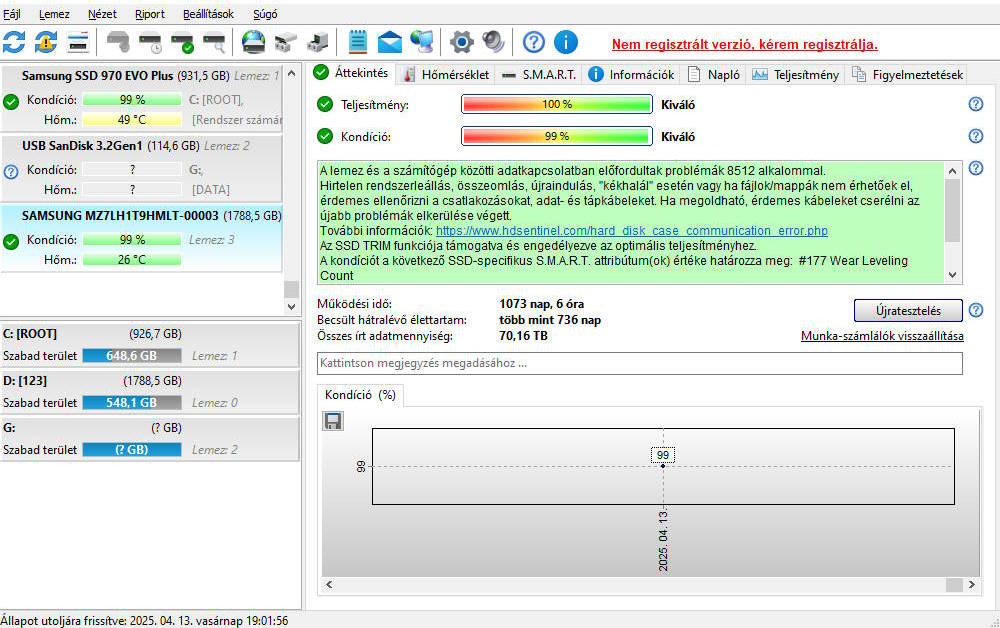
Task: Click the globe over disk toolbar icon
Action: tap(253, 42)
